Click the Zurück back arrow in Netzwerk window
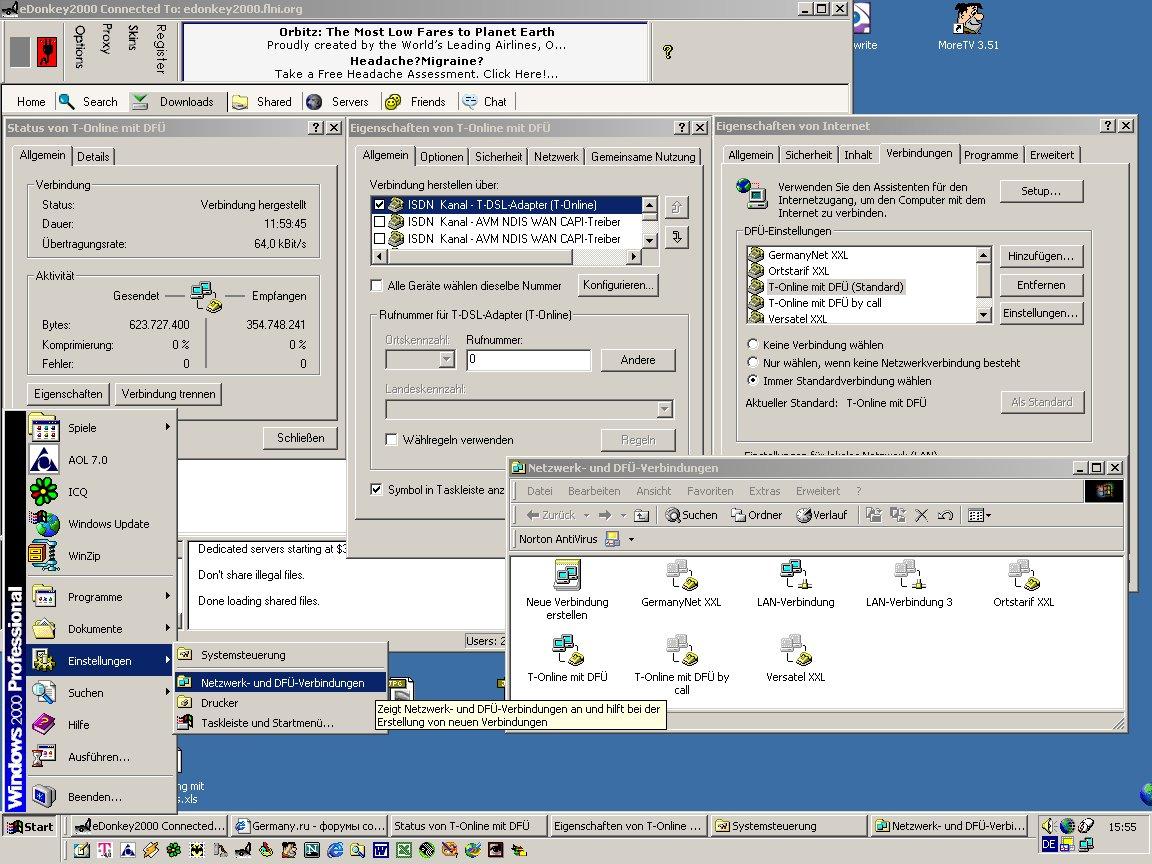Image resolution: width=1152 pixels, height=864 pixels. [551, 515]
